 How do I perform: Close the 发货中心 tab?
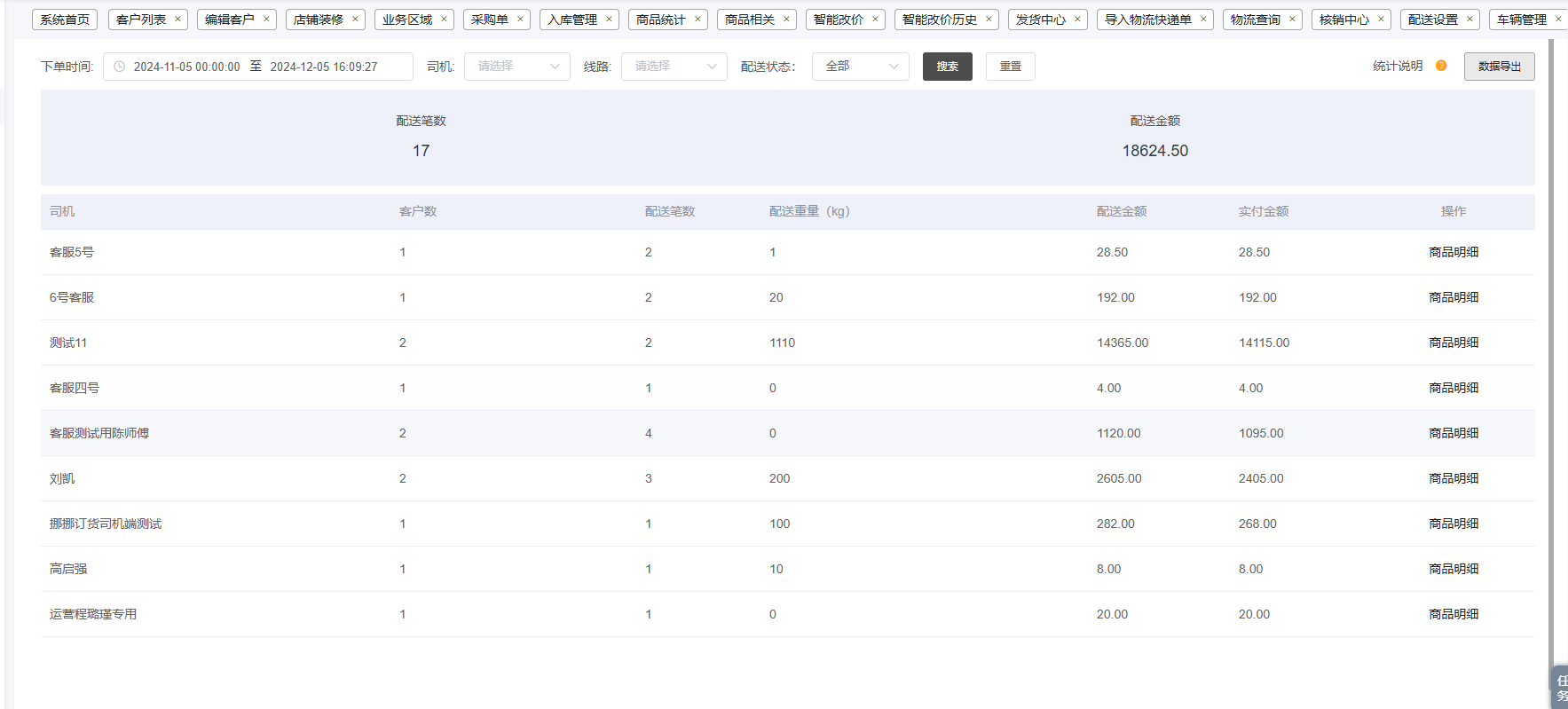[x=1077, y=19]
